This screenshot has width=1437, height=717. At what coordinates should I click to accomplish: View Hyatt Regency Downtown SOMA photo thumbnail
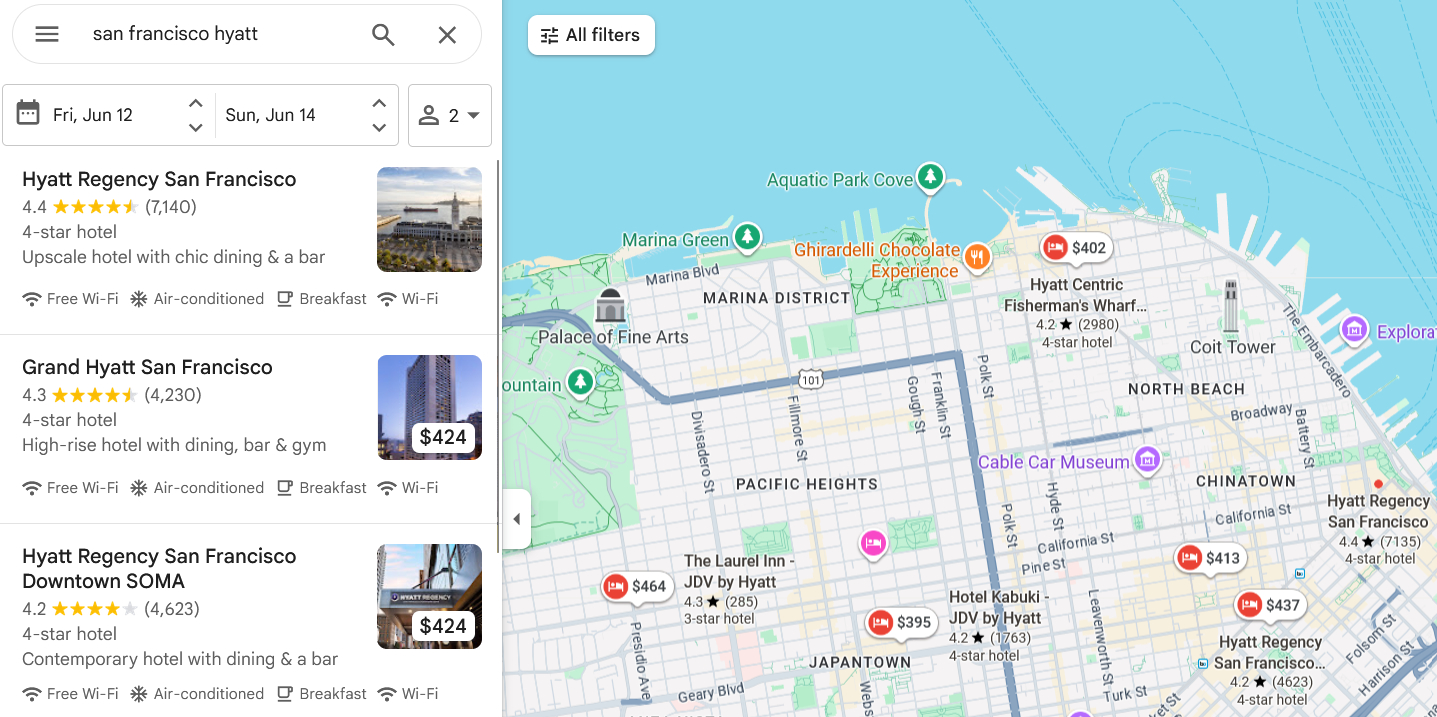coord(429,596)
